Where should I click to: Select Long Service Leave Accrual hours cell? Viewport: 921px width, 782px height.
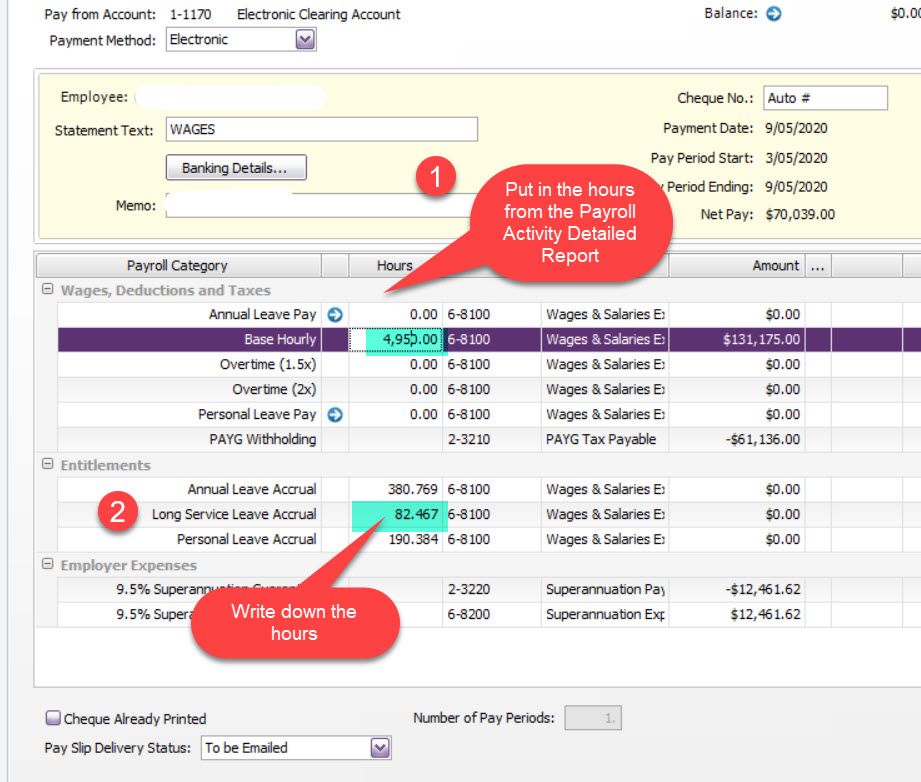tap(396, 514)
